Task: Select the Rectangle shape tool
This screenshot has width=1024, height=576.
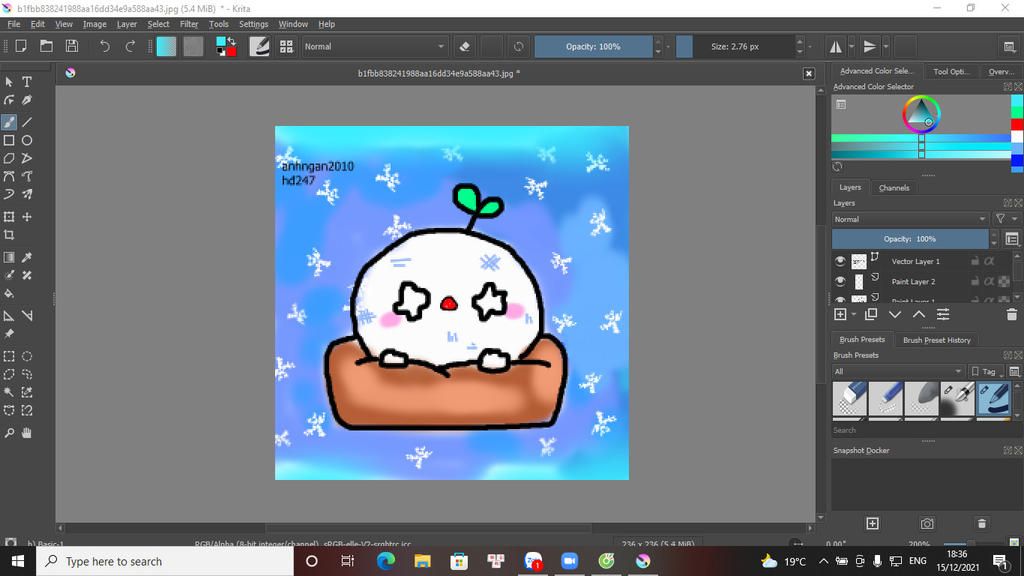Action: coord(9,140)
